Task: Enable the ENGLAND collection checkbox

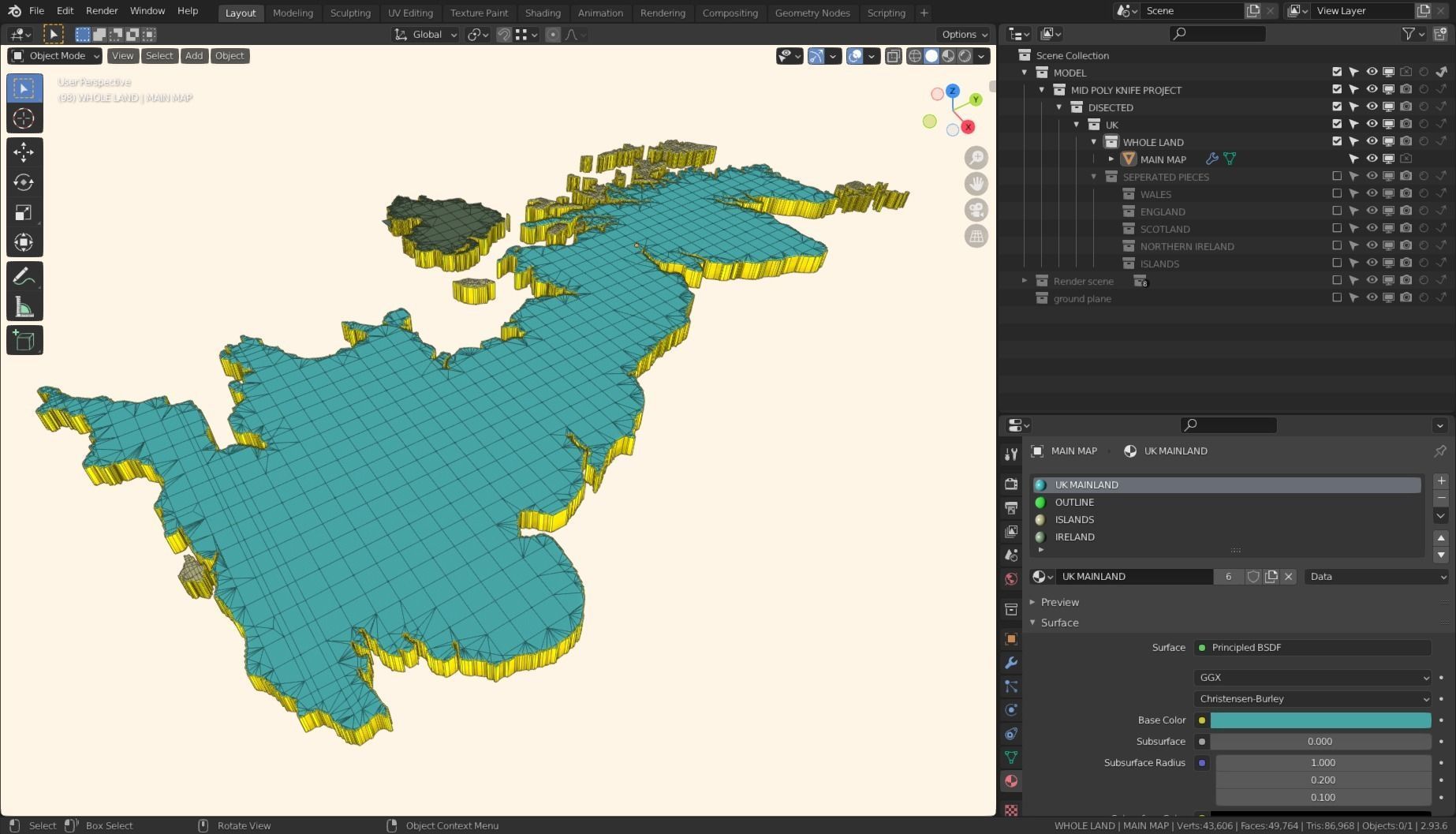Action: point(1337,211)
